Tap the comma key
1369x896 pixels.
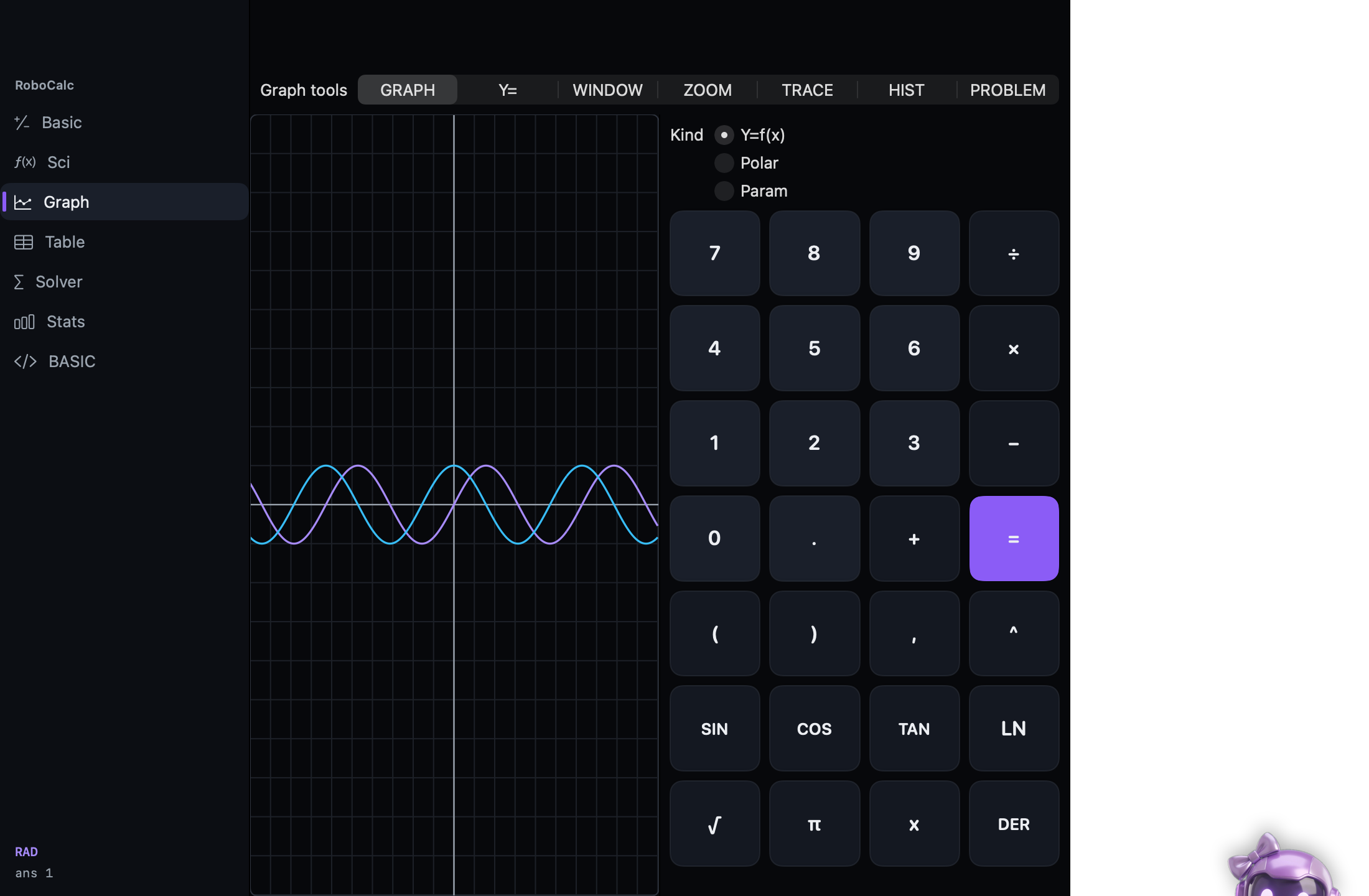tap(914, 633)
